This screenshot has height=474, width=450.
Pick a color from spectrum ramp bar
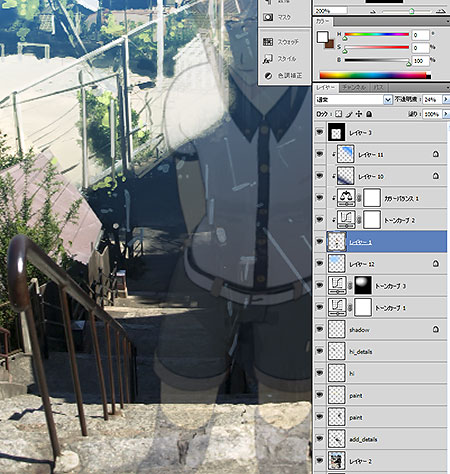point(375,75)
